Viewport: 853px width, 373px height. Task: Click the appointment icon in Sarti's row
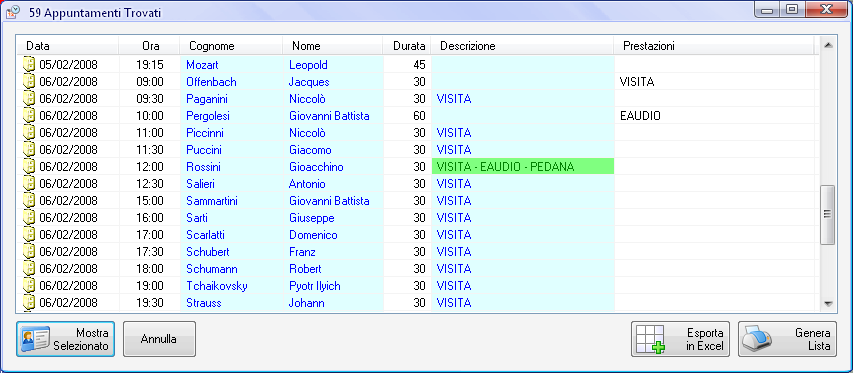click(29, 218)
